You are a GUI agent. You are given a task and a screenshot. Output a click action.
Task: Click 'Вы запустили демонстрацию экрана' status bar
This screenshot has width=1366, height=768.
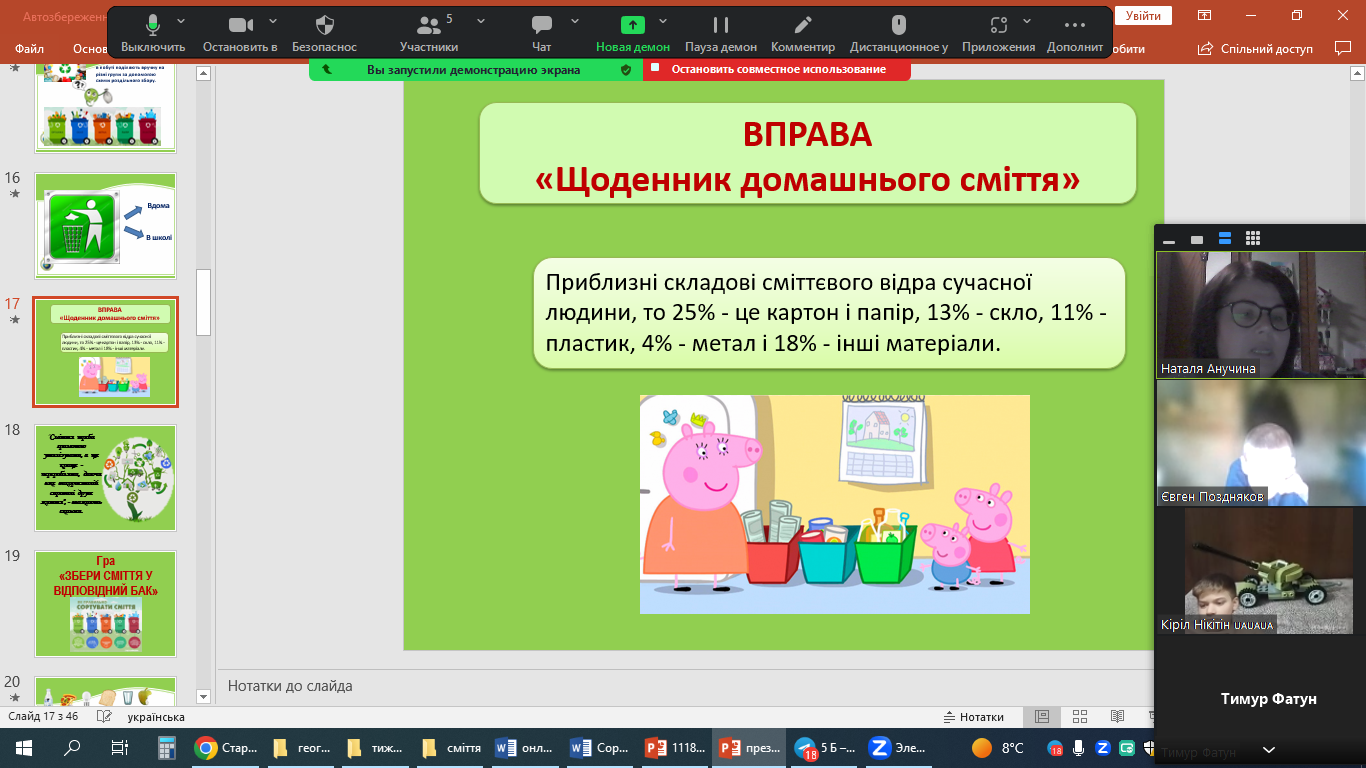point(476,69)
